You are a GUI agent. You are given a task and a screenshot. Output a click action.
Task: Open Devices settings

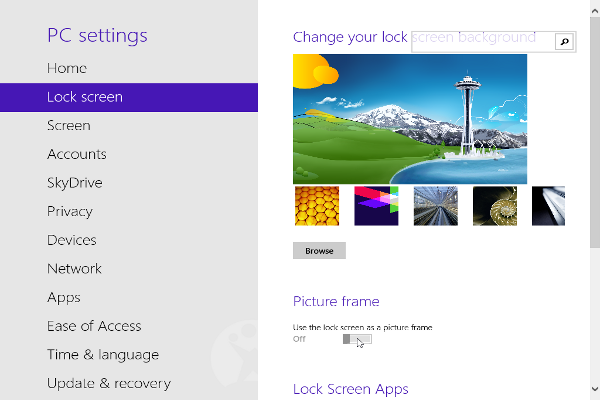(x=72, y=240)
